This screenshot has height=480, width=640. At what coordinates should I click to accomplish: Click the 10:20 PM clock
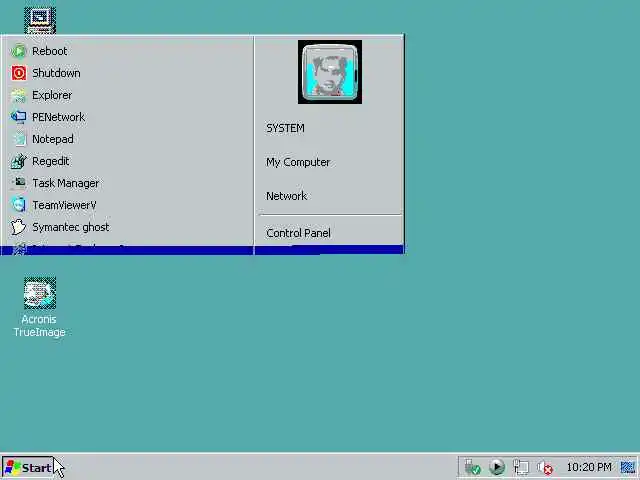[589, 467]
